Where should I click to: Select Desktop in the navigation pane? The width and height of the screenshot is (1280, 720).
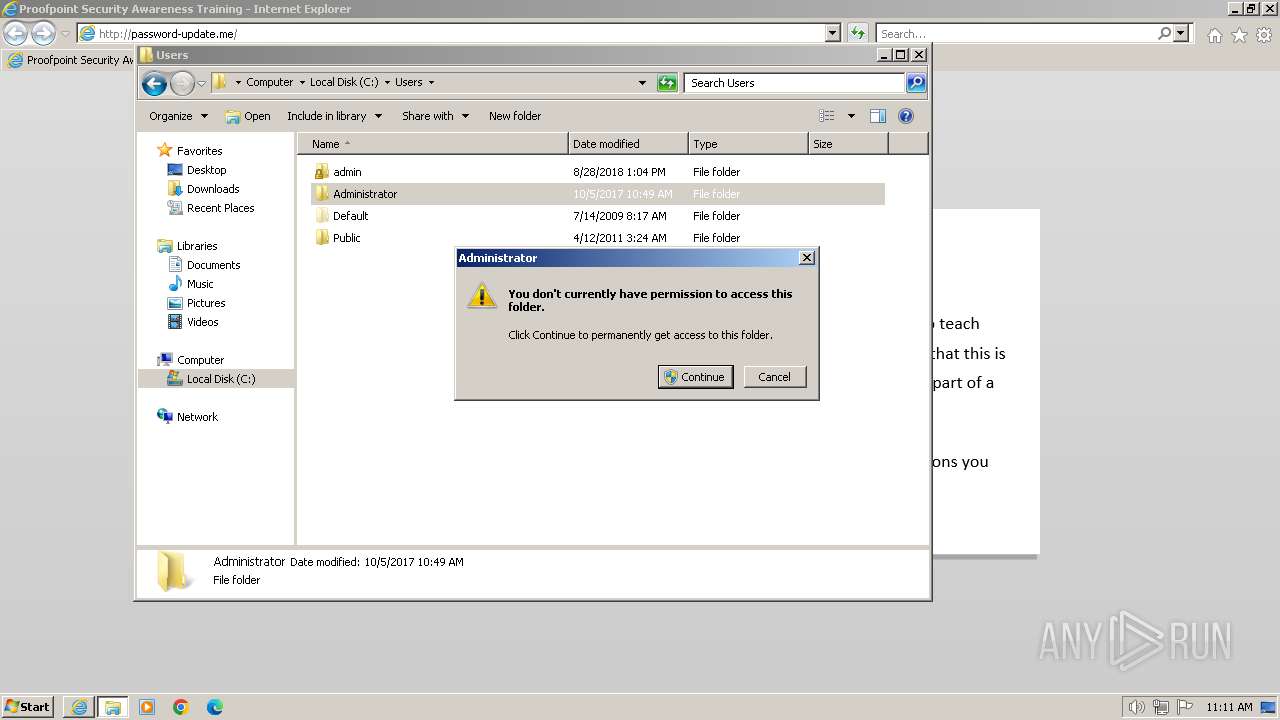tap(197, 170)
